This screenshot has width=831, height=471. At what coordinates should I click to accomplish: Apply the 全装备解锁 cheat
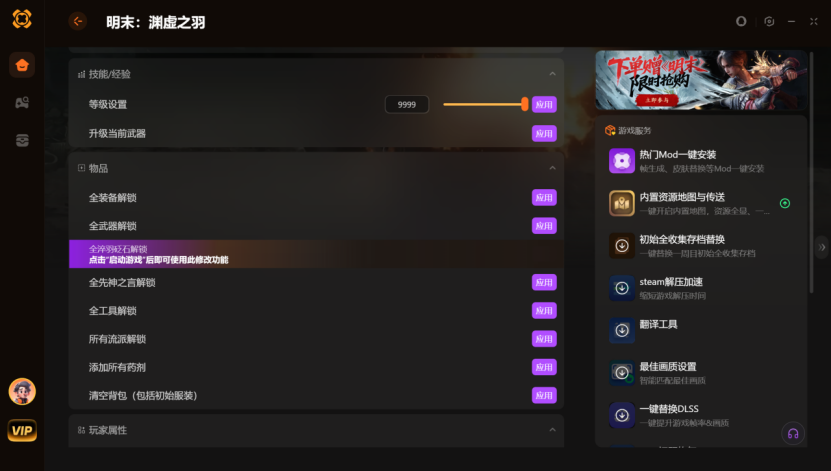pyautogui.click(x=544, y=198)
